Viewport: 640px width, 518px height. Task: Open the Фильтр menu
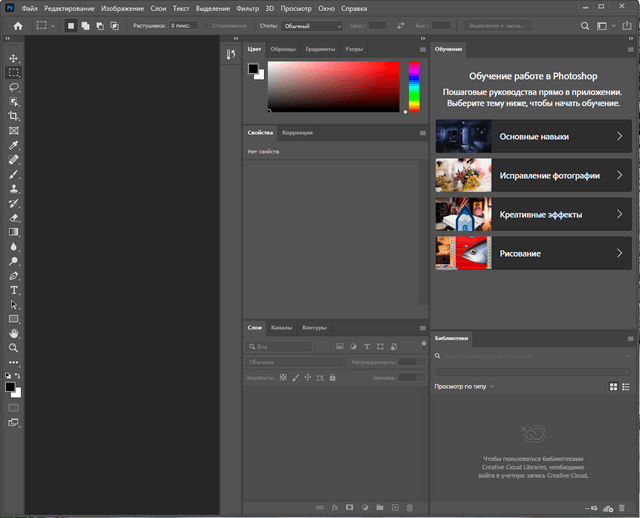coord(247,8)
